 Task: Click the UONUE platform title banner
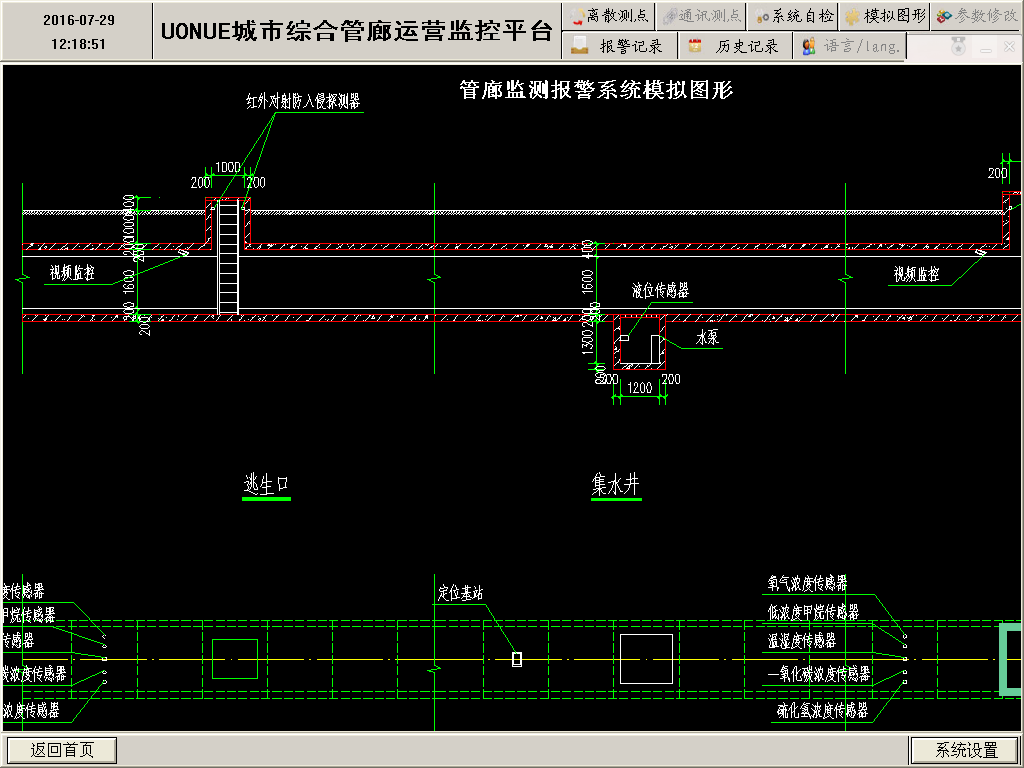356,31
